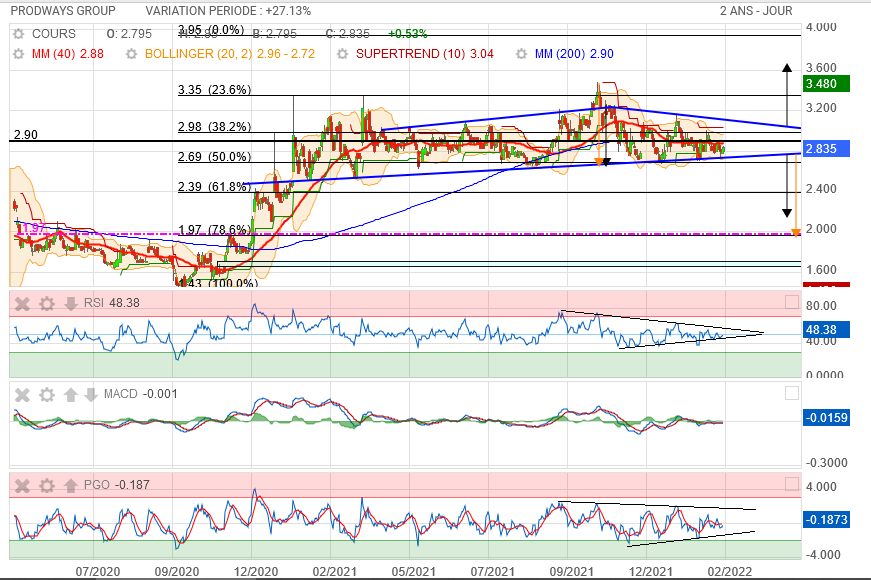Viewport: 871px width, 580px height.
Task: Tick the checkbox in MACD panel corner
Action: [x=792, y=393]
